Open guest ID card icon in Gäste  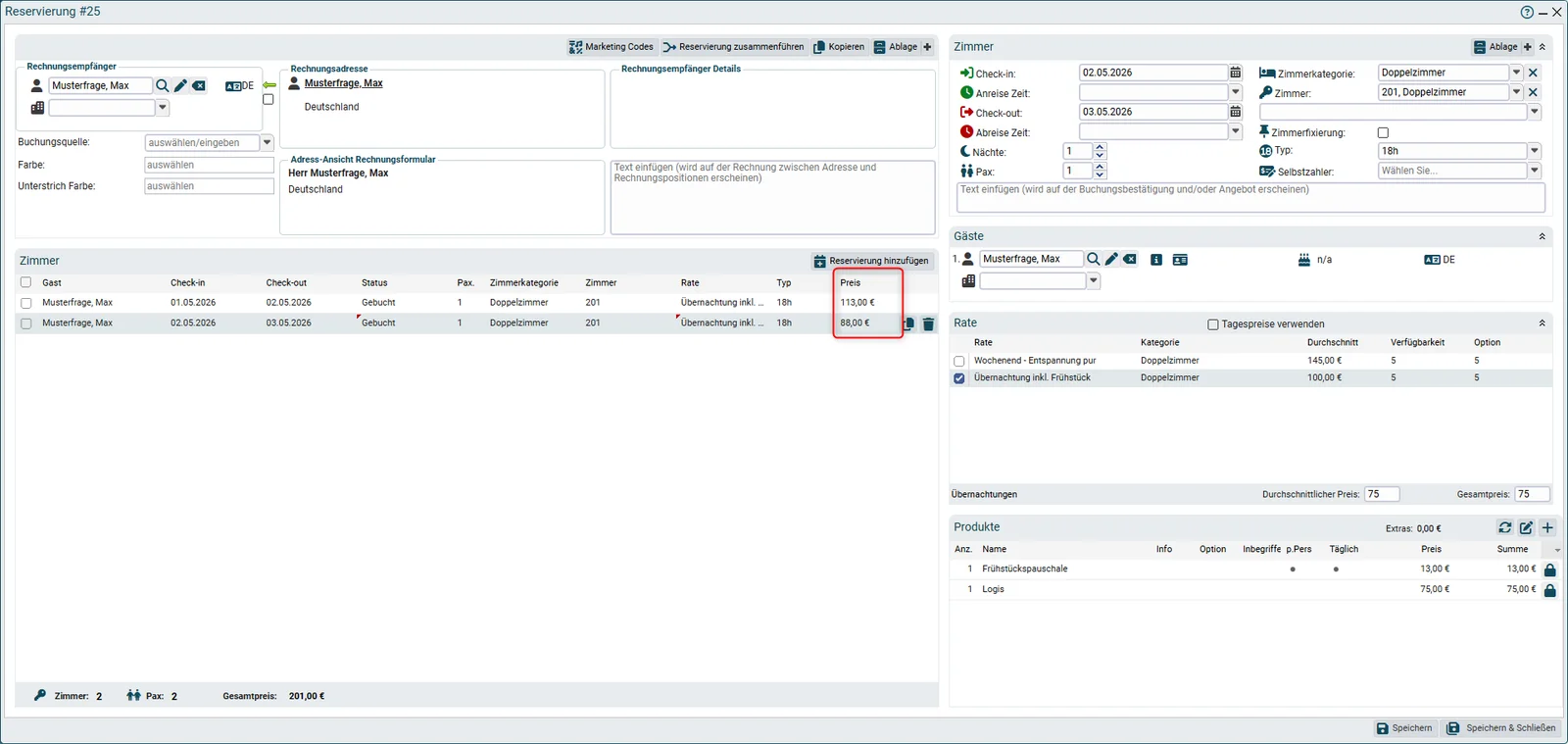tap(1180, 260)
